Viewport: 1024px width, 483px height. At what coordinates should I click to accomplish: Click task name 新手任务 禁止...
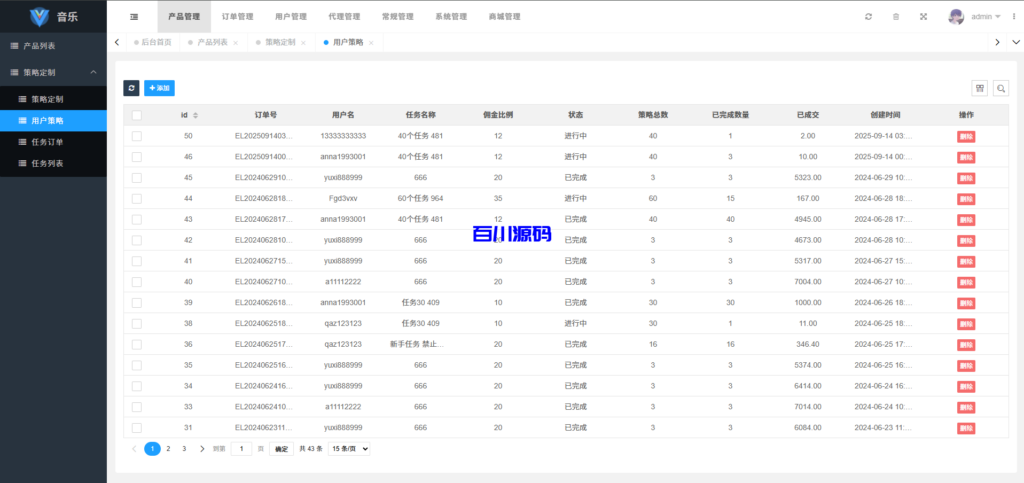417,345
